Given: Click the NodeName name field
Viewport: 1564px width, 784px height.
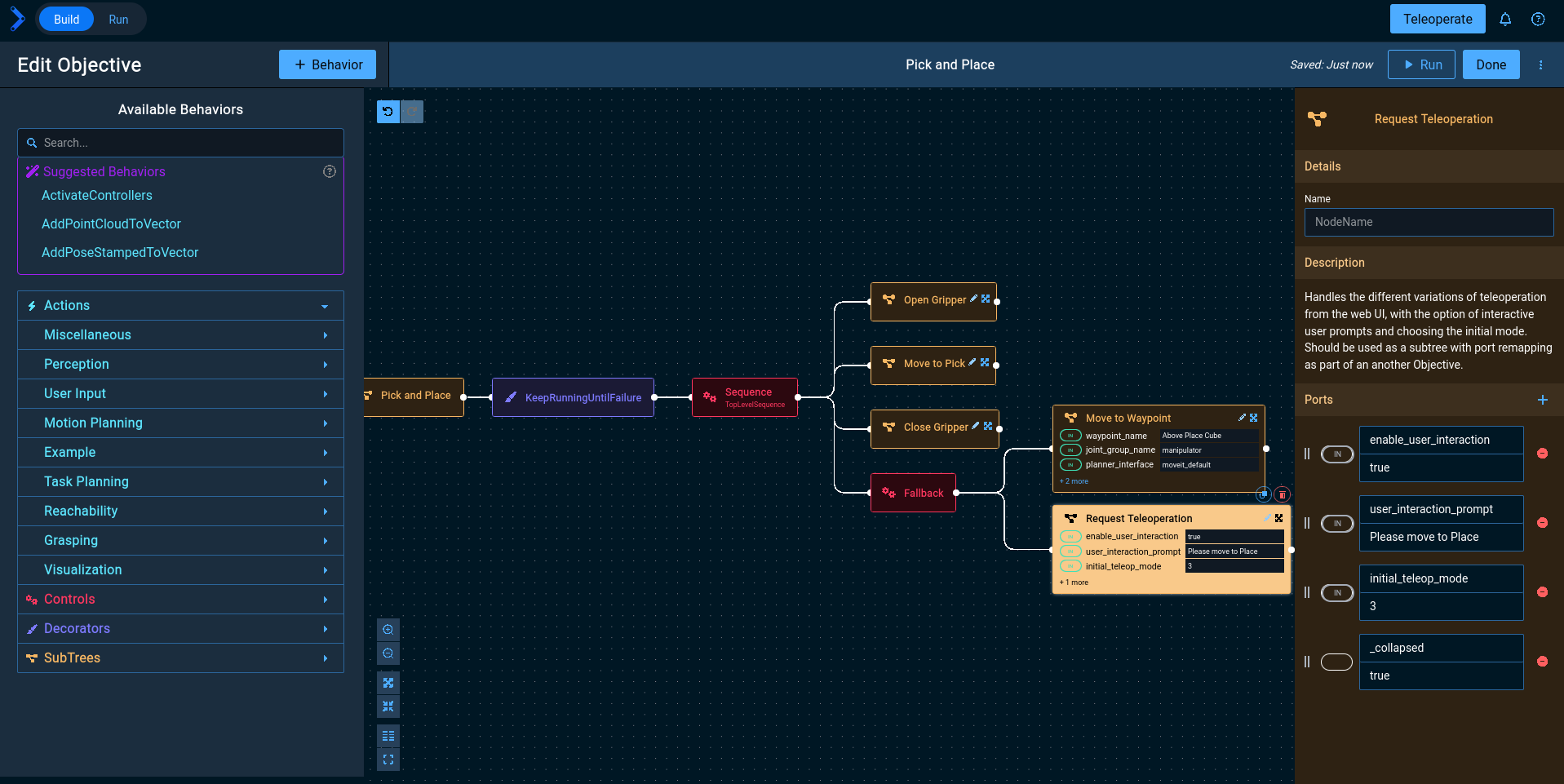Looking at the screenshot, I should [x=1429, y=222].
